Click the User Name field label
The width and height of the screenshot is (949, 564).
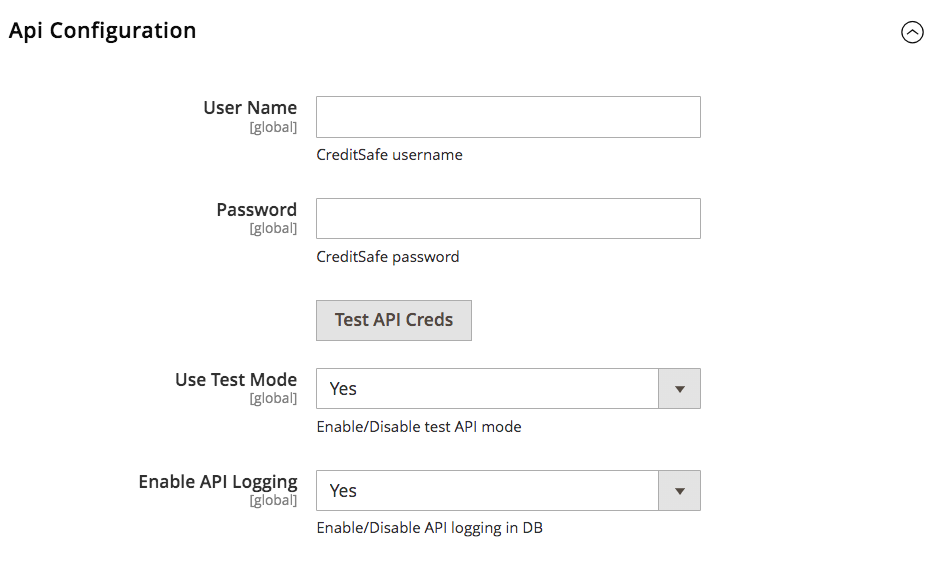(250, 108)
